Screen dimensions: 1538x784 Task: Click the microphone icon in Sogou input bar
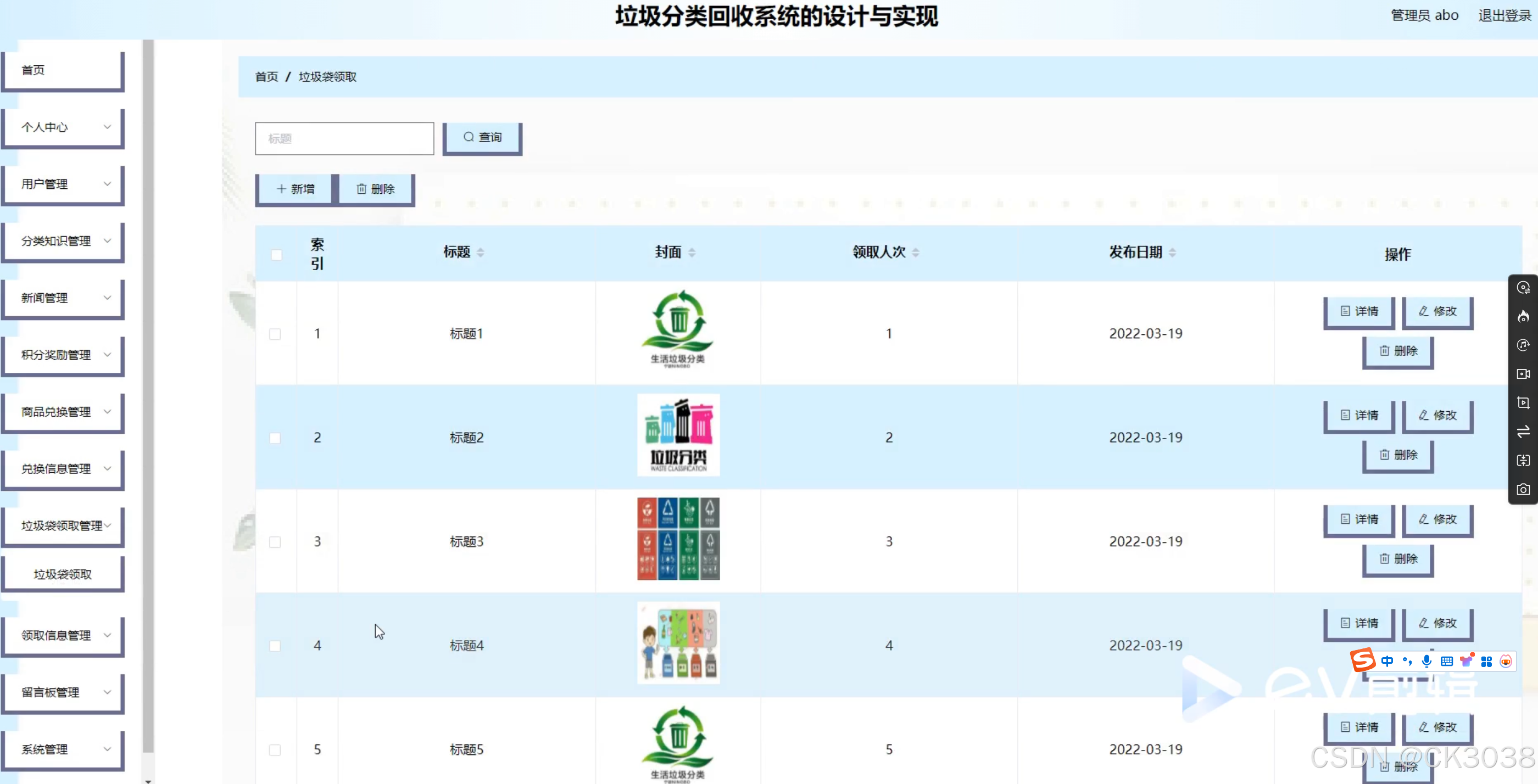click(1426, 661)
